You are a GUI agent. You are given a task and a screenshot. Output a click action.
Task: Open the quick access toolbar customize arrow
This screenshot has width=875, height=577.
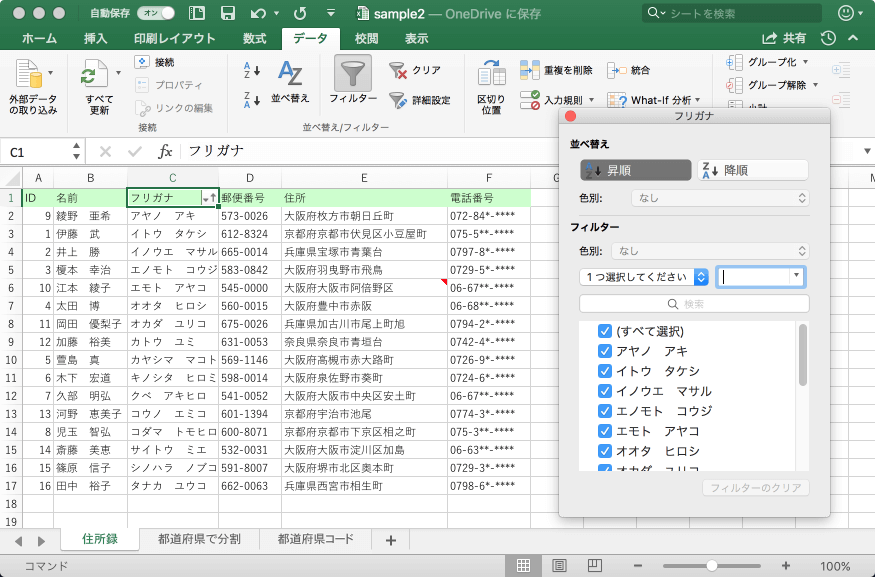click(330, 13)
